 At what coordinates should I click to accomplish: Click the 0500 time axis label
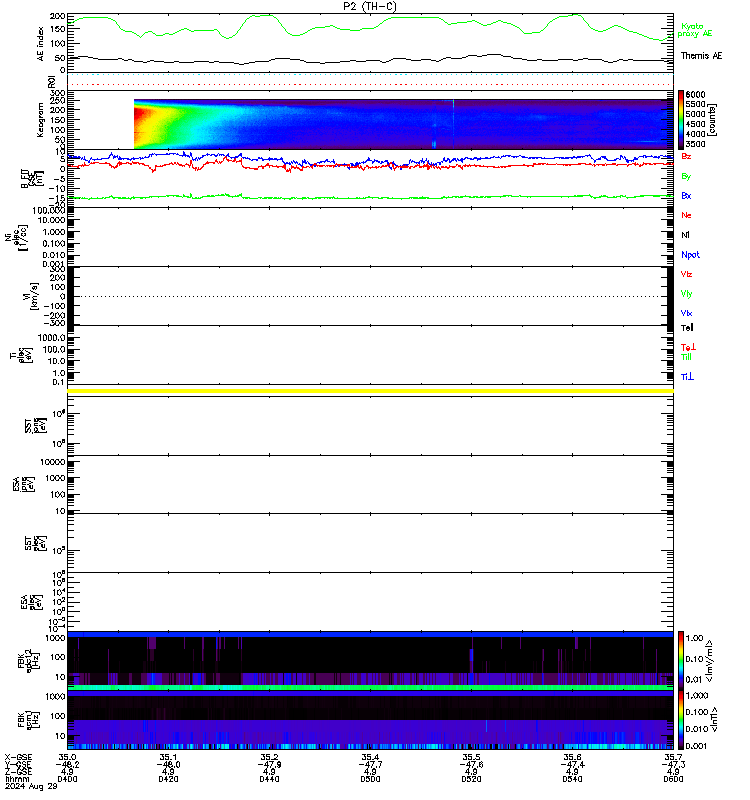[370, 779]
